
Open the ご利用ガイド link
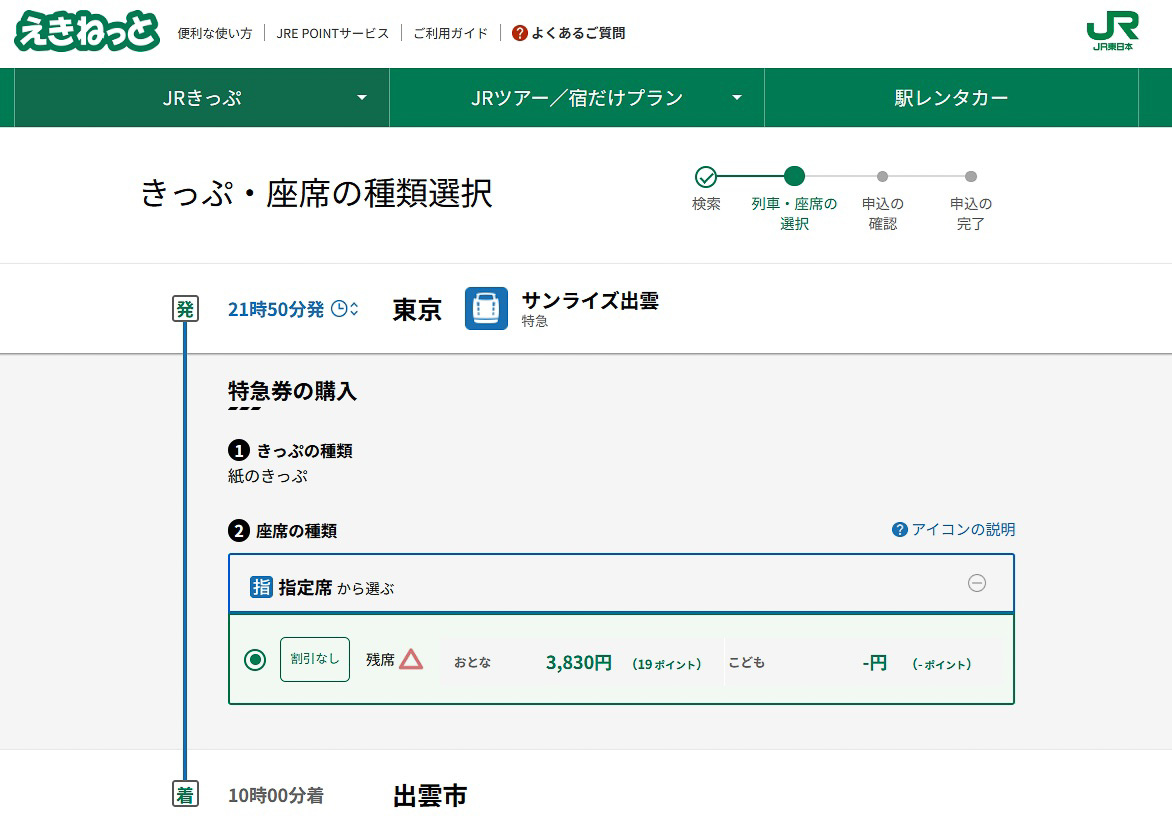(448, 31)
